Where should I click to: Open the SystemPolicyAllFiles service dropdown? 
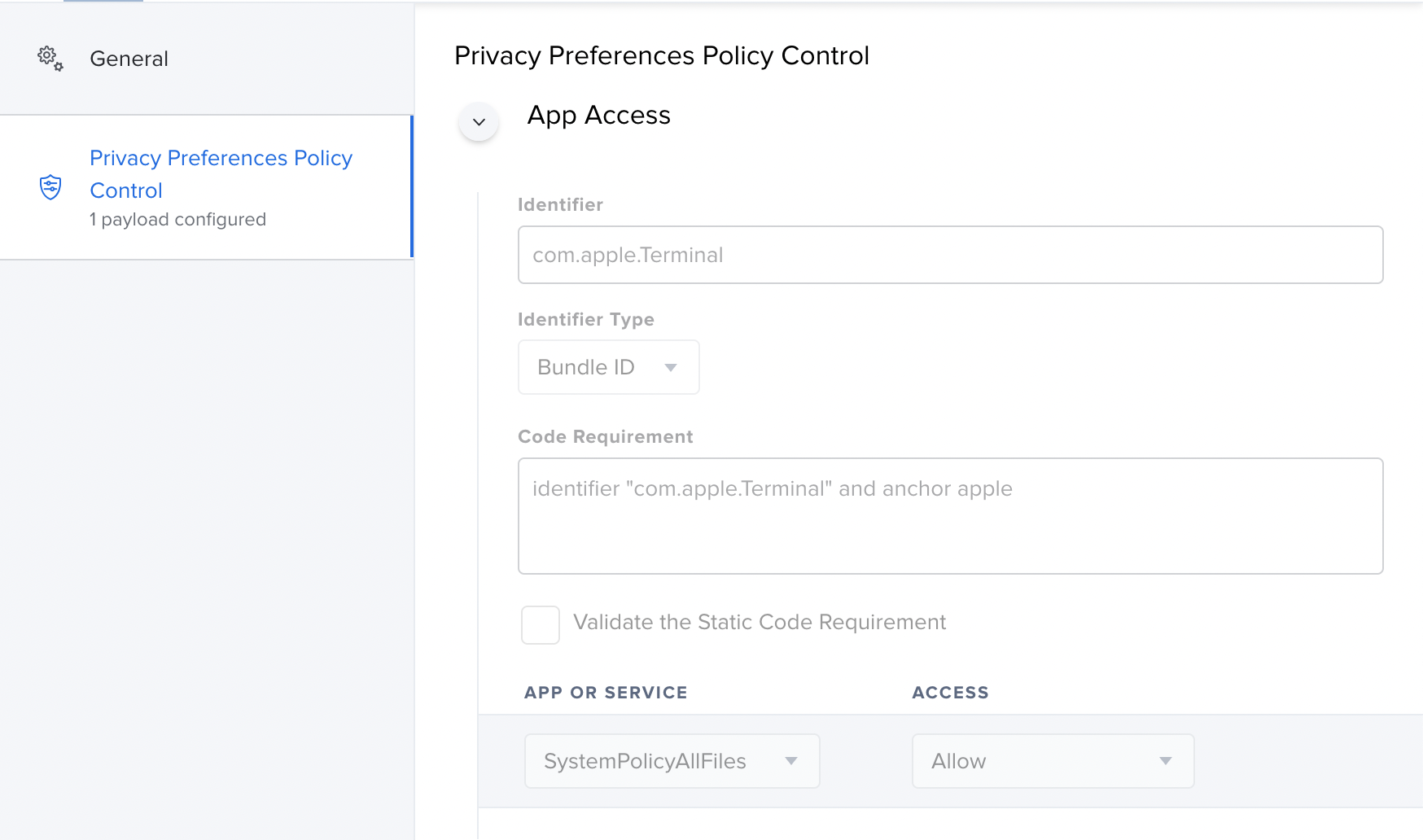coord(672,761)
